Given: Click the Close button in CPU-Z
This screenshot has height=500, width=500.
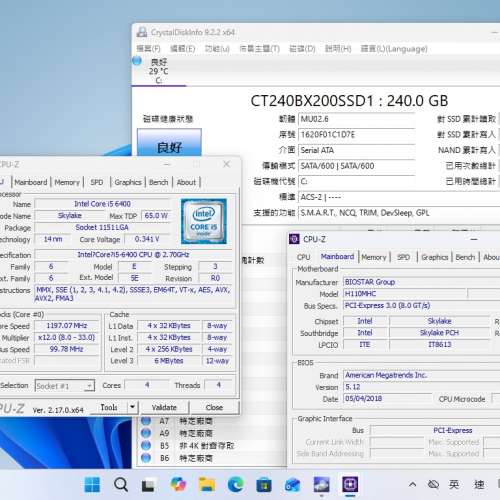Looking at the screenshot, I should (x=214, y=408).
